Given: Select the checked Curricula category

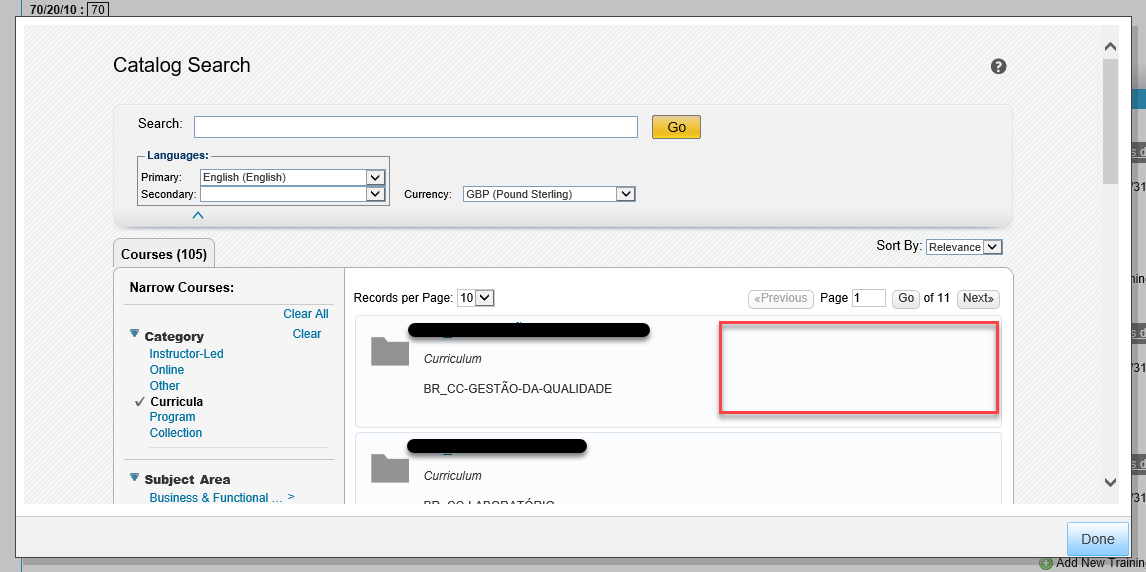Looking at the screenshot, I should click(177, 402).
